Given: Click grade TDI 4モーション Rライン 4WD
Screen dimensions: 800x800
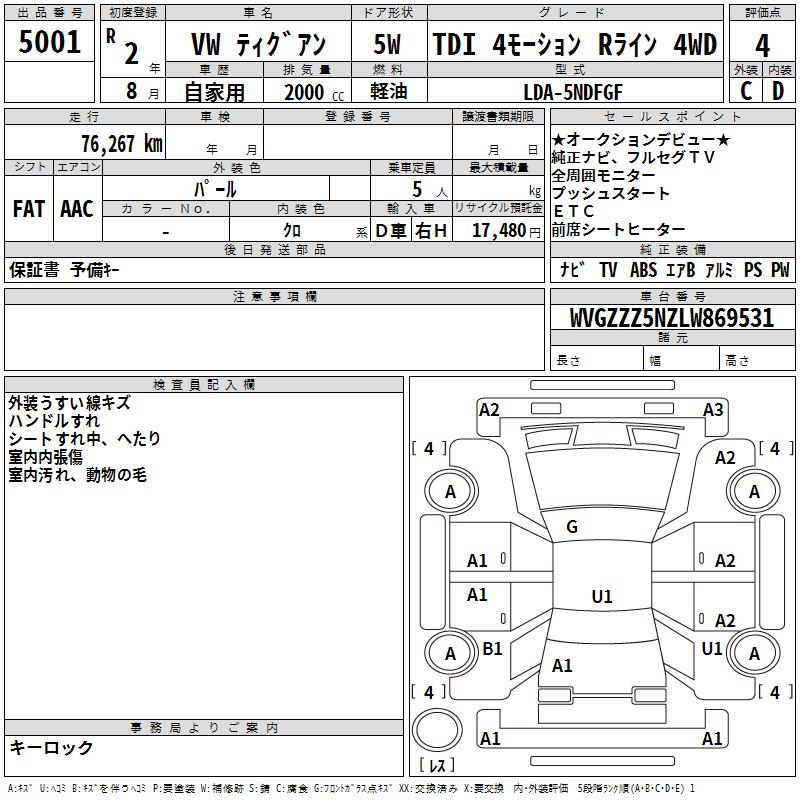Looking at the screenshot, I should click(x=575, y=44).
